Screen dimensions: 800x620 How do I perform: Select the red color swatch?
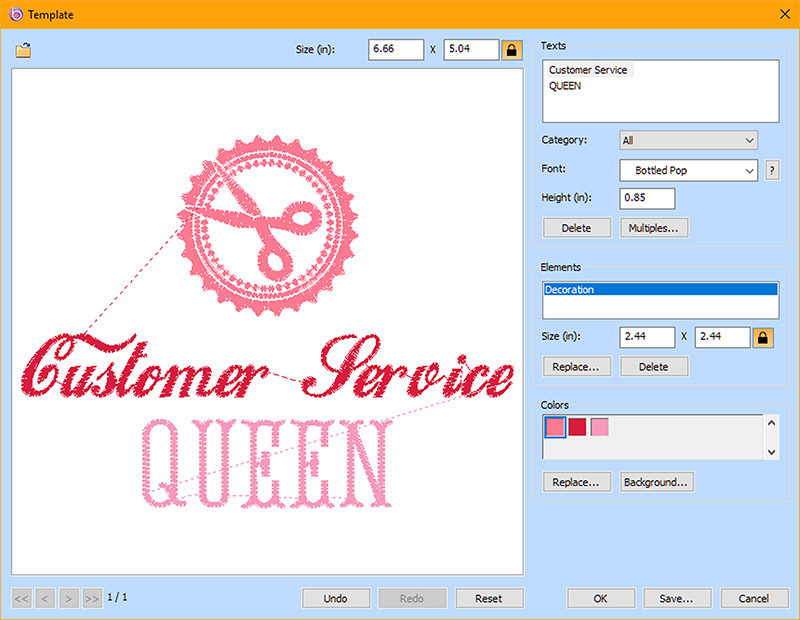click(577, 428)
